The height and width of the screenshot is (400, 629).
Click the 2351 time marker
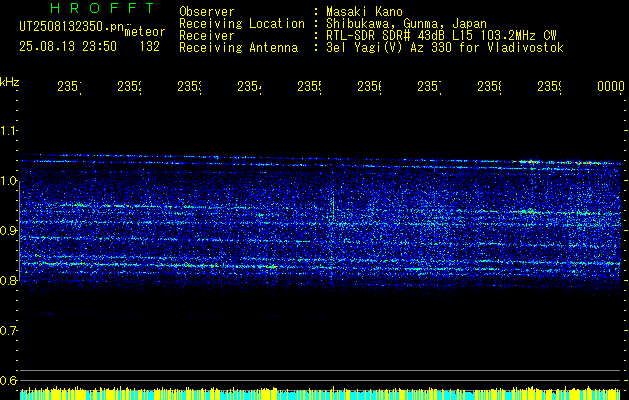pos(69,87)
